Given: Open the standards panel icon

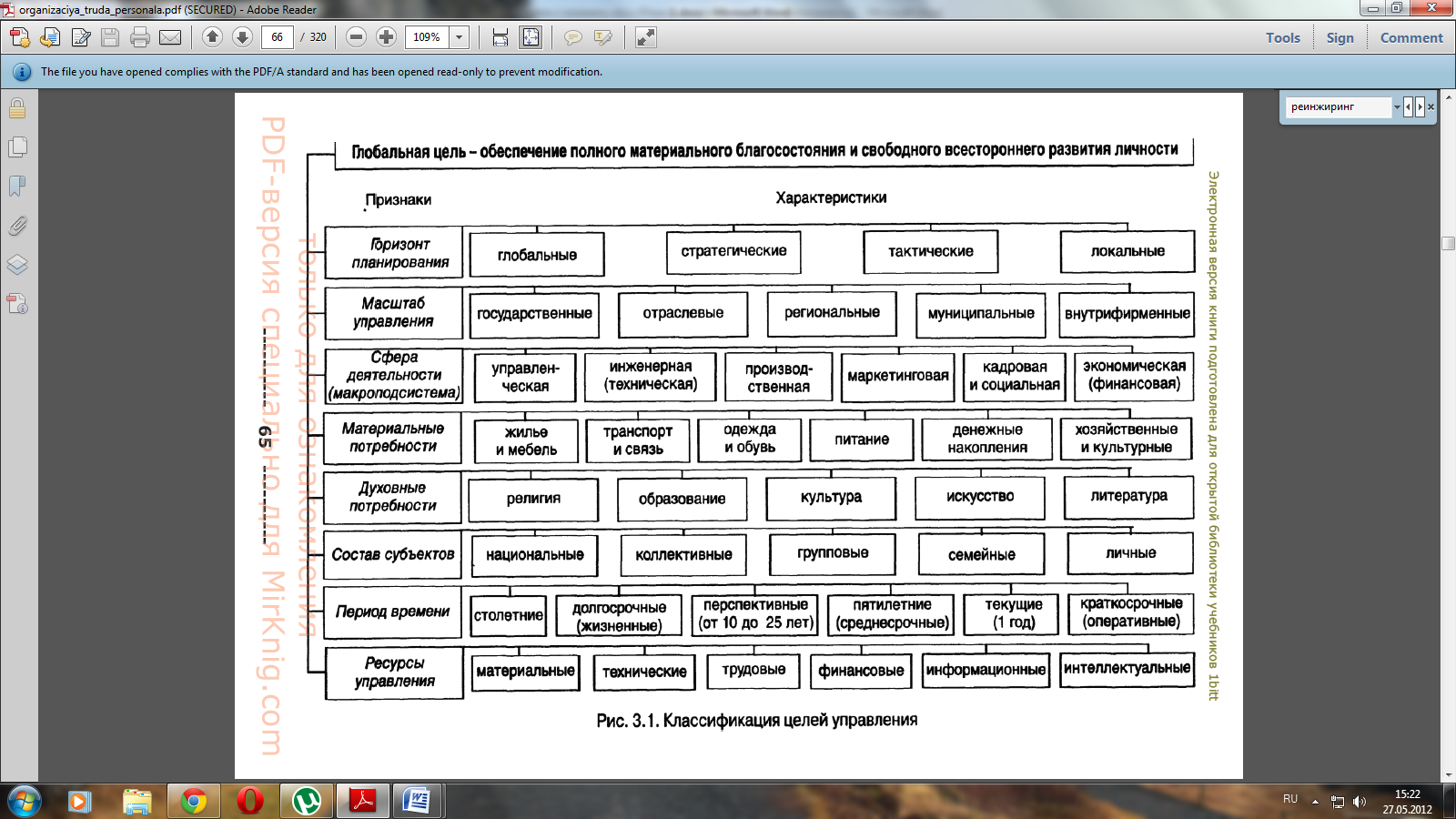Looking at the screenshot, I should 17,304.
